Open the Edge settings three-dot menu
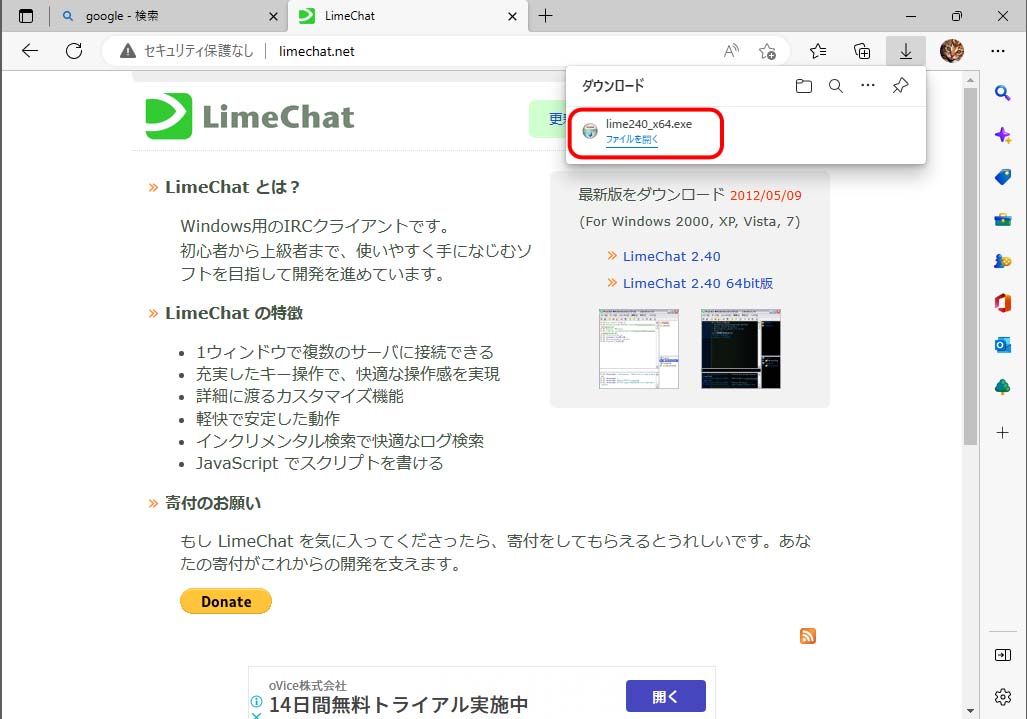1027x719 pixels. 998,50
